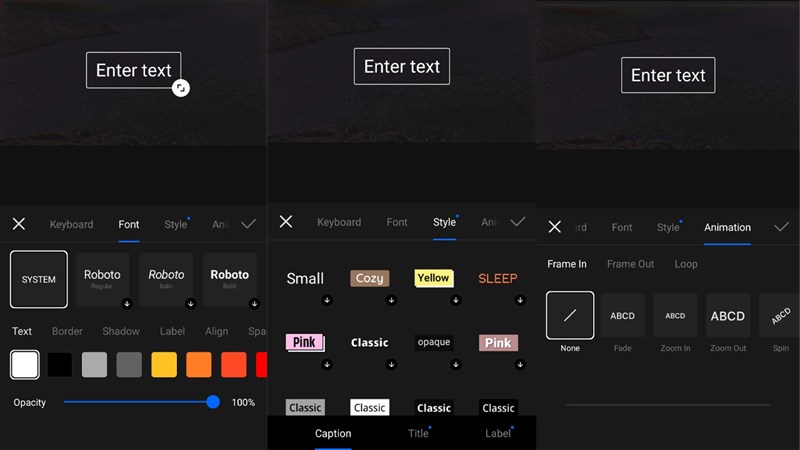This screenshot has height=450, width=800.
Task: Select the Roboto Bold font tile
Action: pyautogui.click(x=230, y=279)
